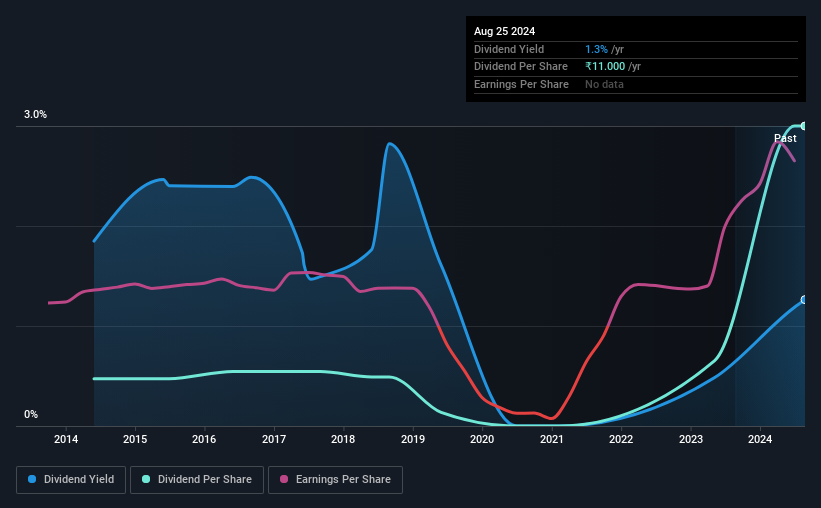The width and height of the screenshot is (821, 508).
Task: Click the Past label on the chart
Action: point(785,138)
